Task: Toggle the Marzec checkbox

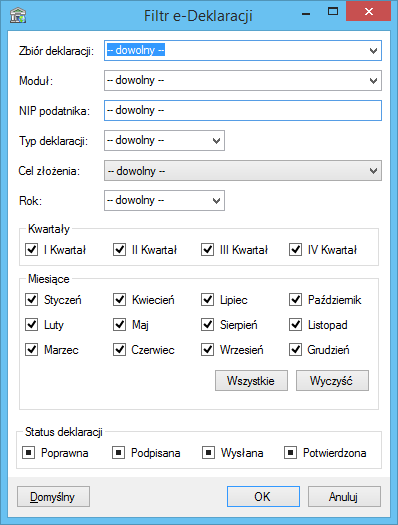Action: 31,350
